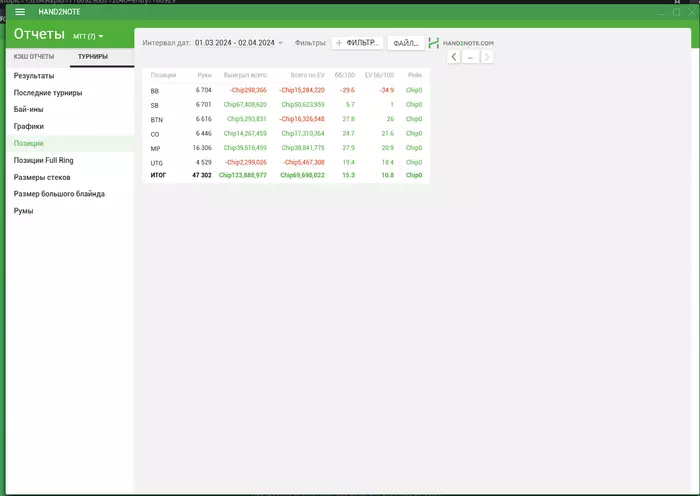Select the MP position row
700x496 pixels.
(286, 148)
